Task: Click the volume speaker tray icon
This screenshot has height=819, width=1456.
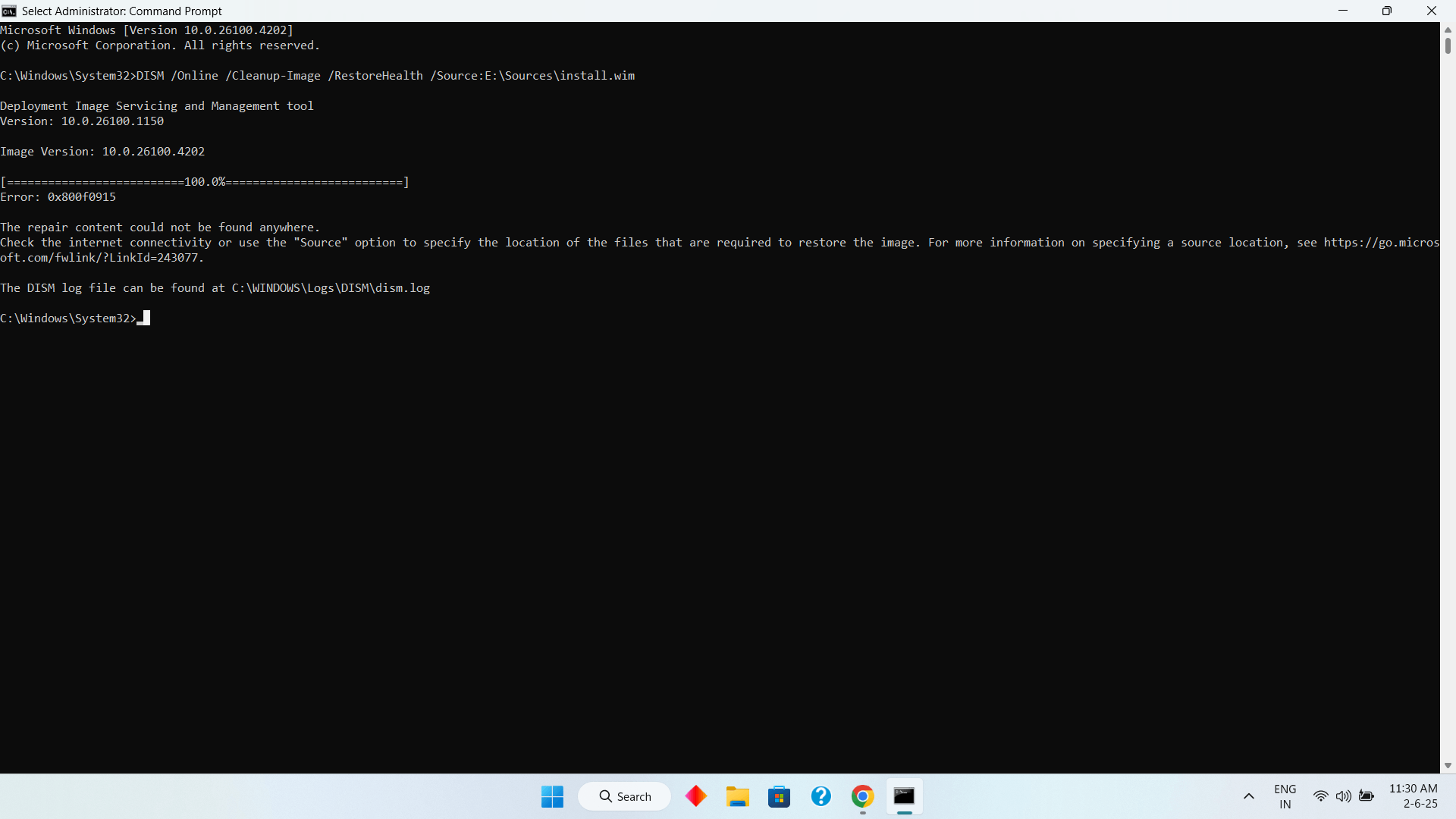Action: (x=1343, y=796)
